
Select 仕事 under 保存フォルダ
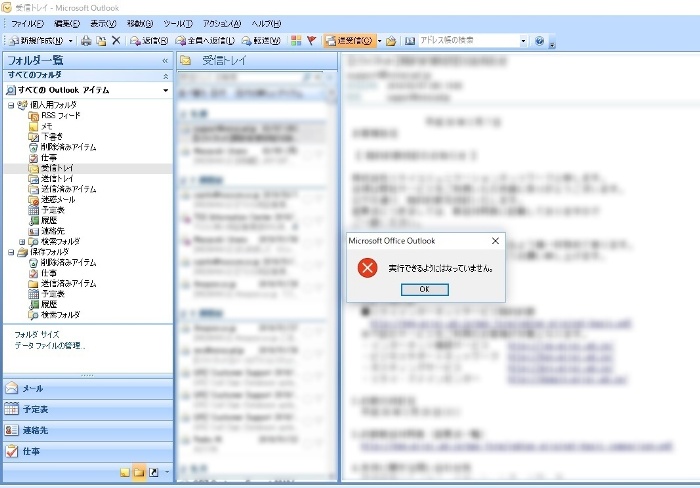pos(49,273)
